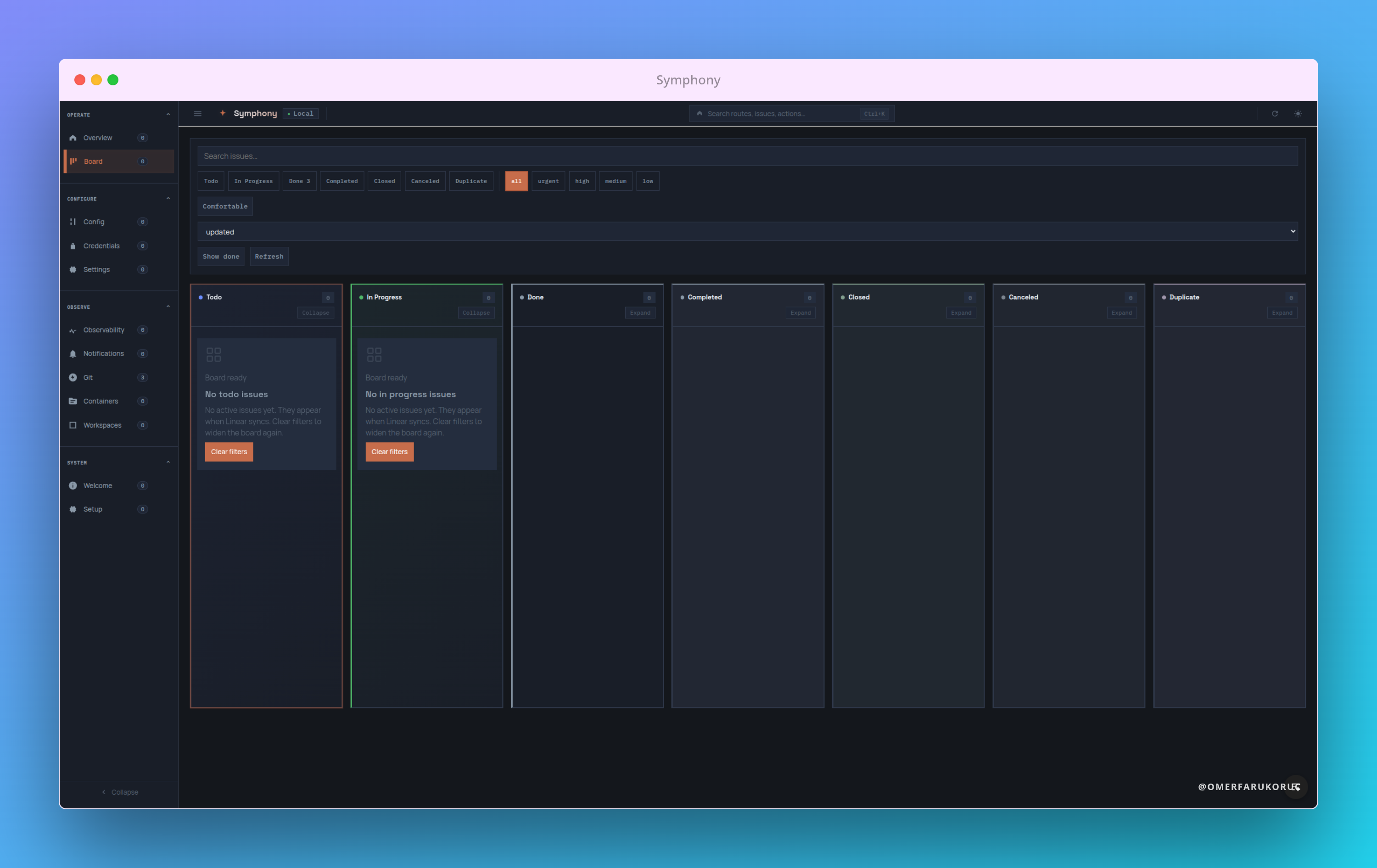Open the Git icon in sidebar

(73, 377)
